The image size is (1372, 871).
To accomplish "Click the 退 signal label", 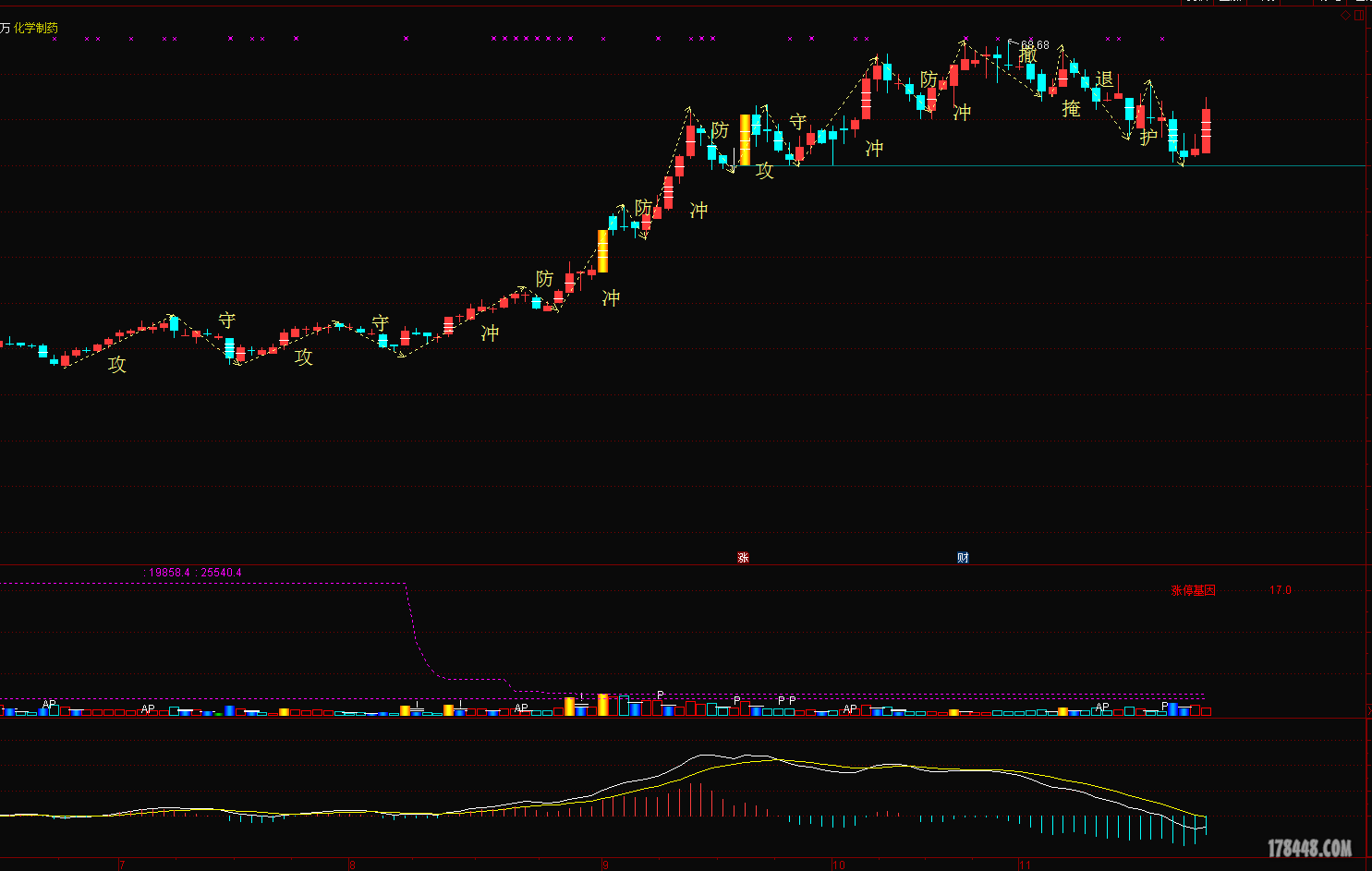I will 1104,79.
